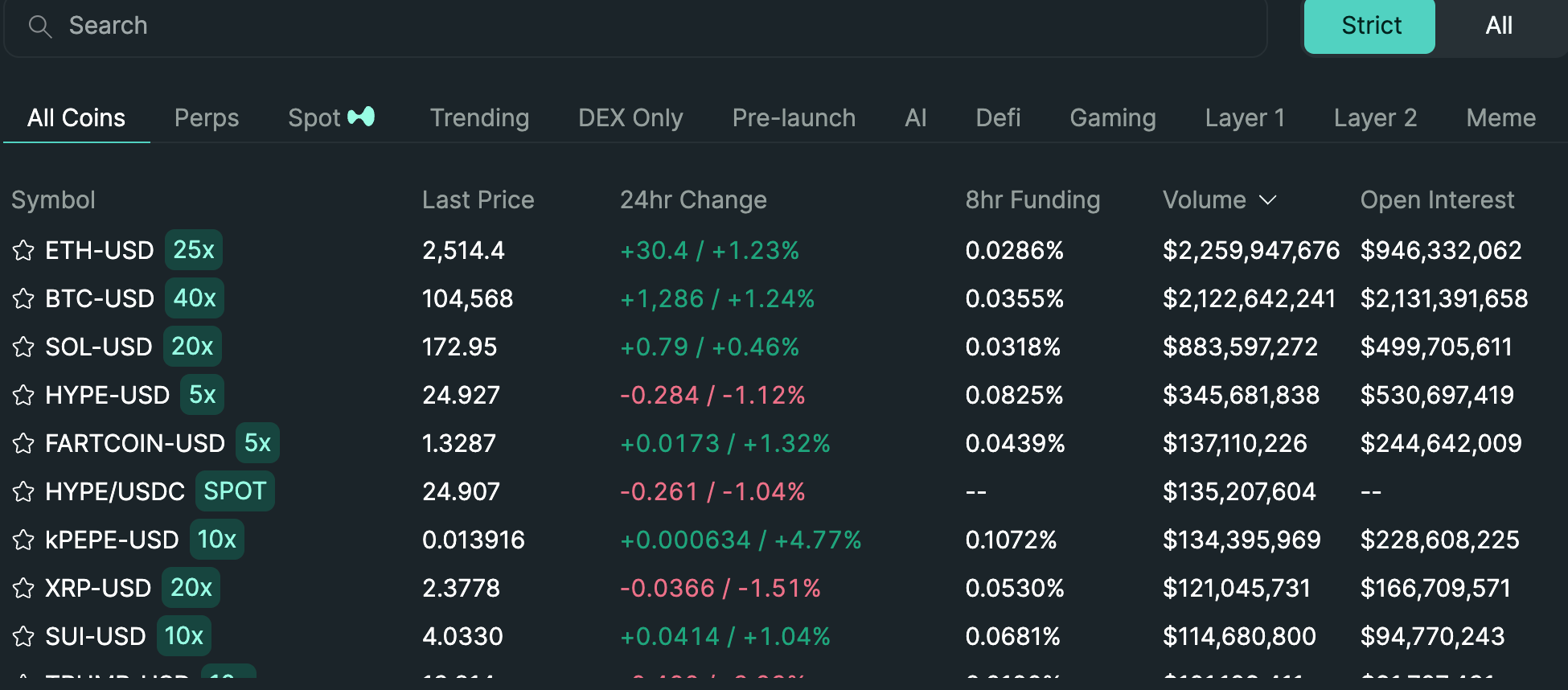Click the SUI-USD 10x leverage badge
This screenshot has height=690, width=1568.
pyautogui.click(x=184, y=635)
